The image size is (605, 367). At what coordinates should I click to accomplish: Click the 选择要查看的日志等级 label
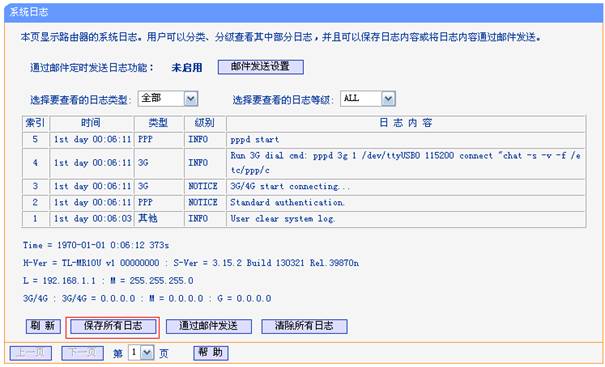pos(284,100)
